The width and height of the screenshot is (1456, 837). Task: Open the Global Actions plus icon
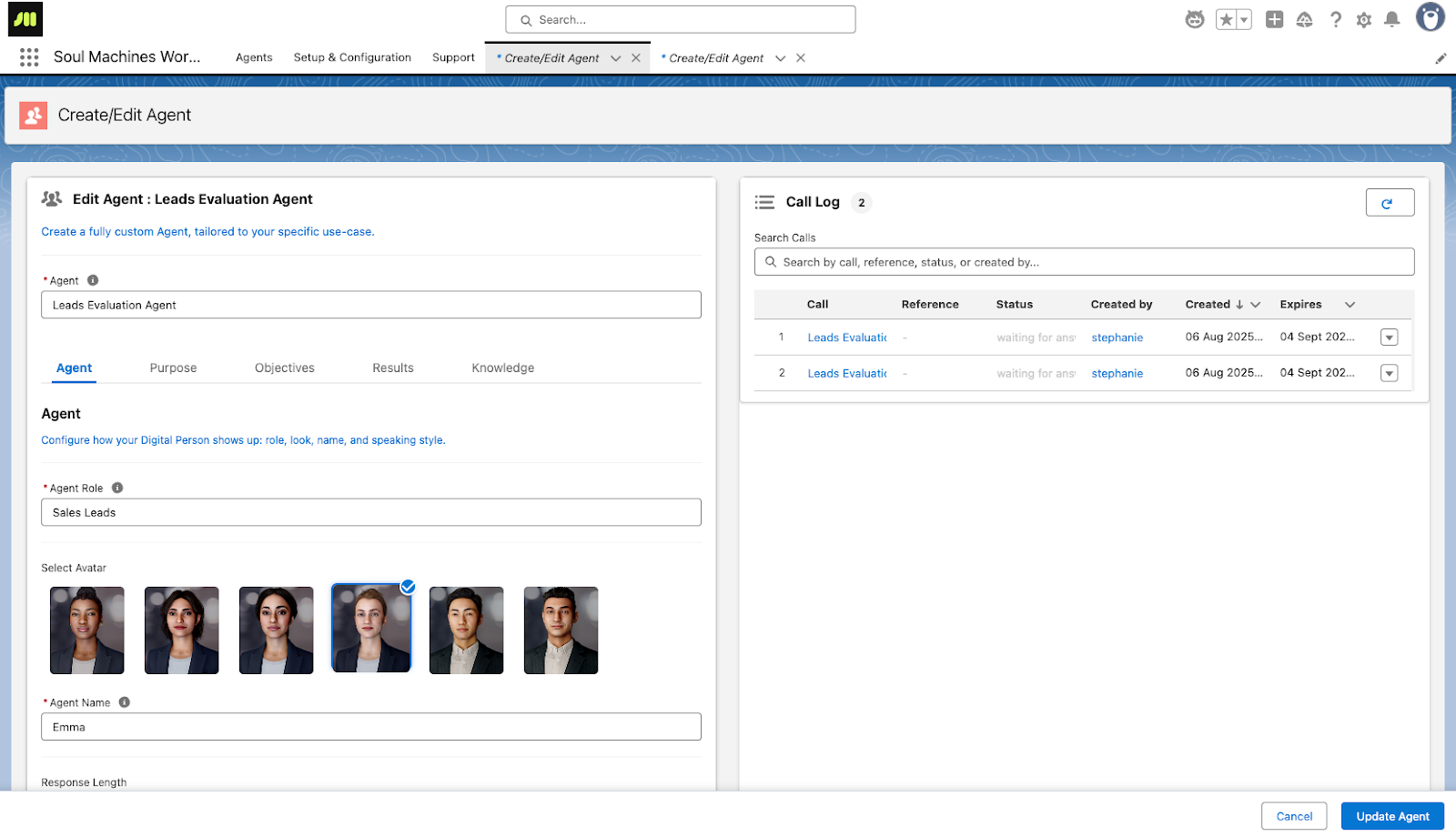pos(1274,19)
